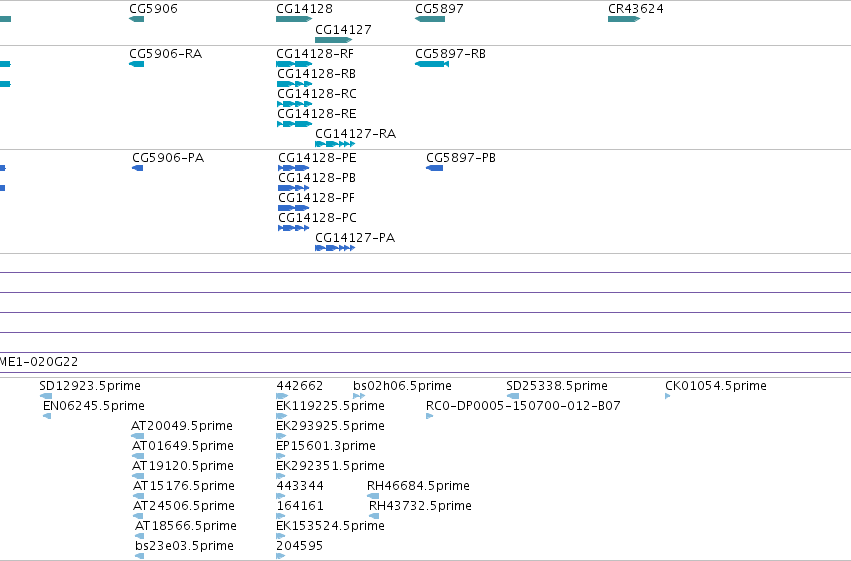Click the 164161 label text

[x=300, y=506]
